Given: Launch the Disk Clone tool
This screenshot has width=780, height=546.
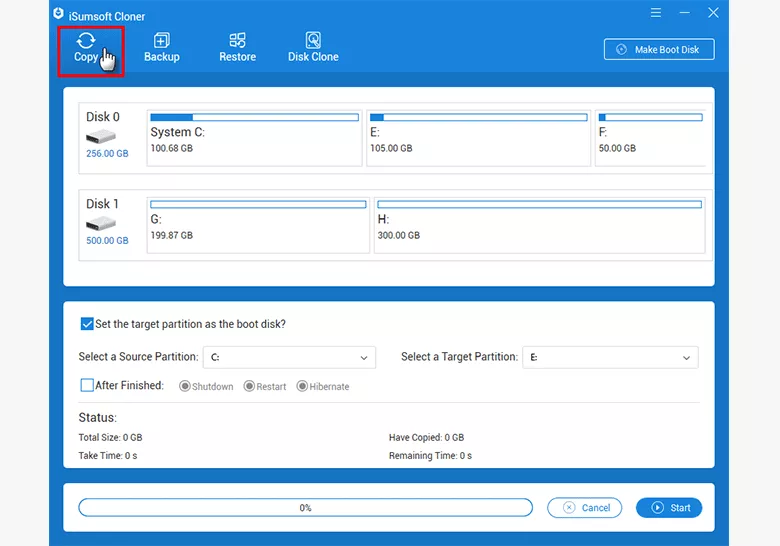Looking at the screenshot, I should click(x=313, y=41).
